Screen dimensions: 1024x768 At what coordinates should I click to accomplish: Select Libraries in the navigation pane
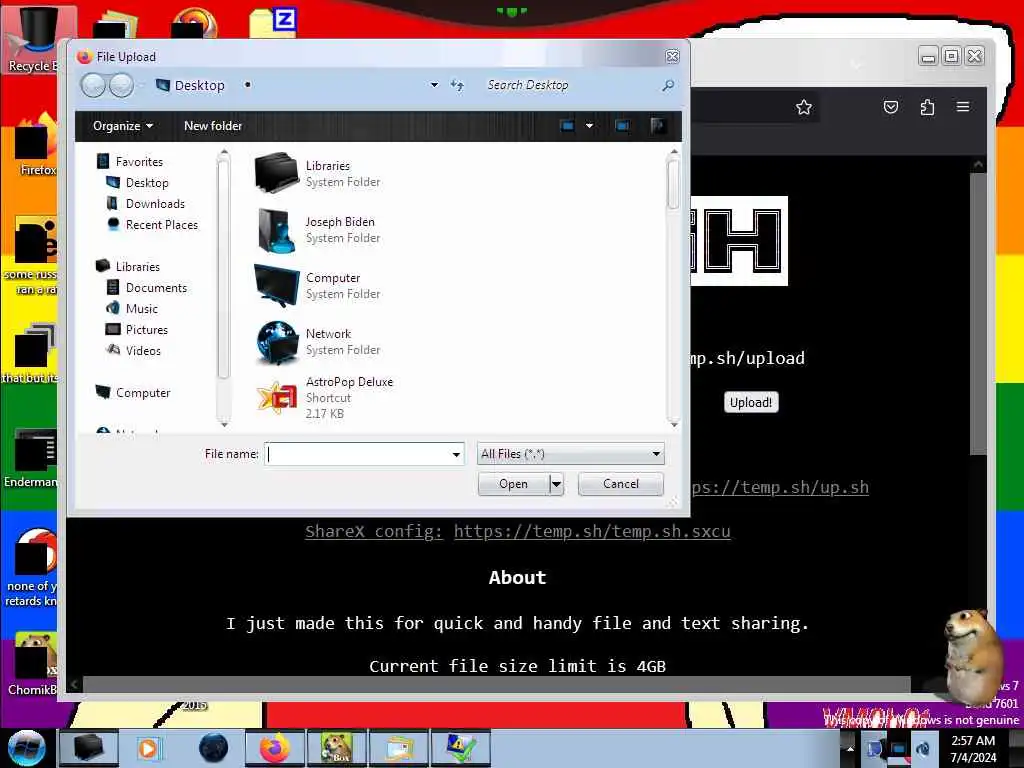pyautogui.click(x=137, y=266)
